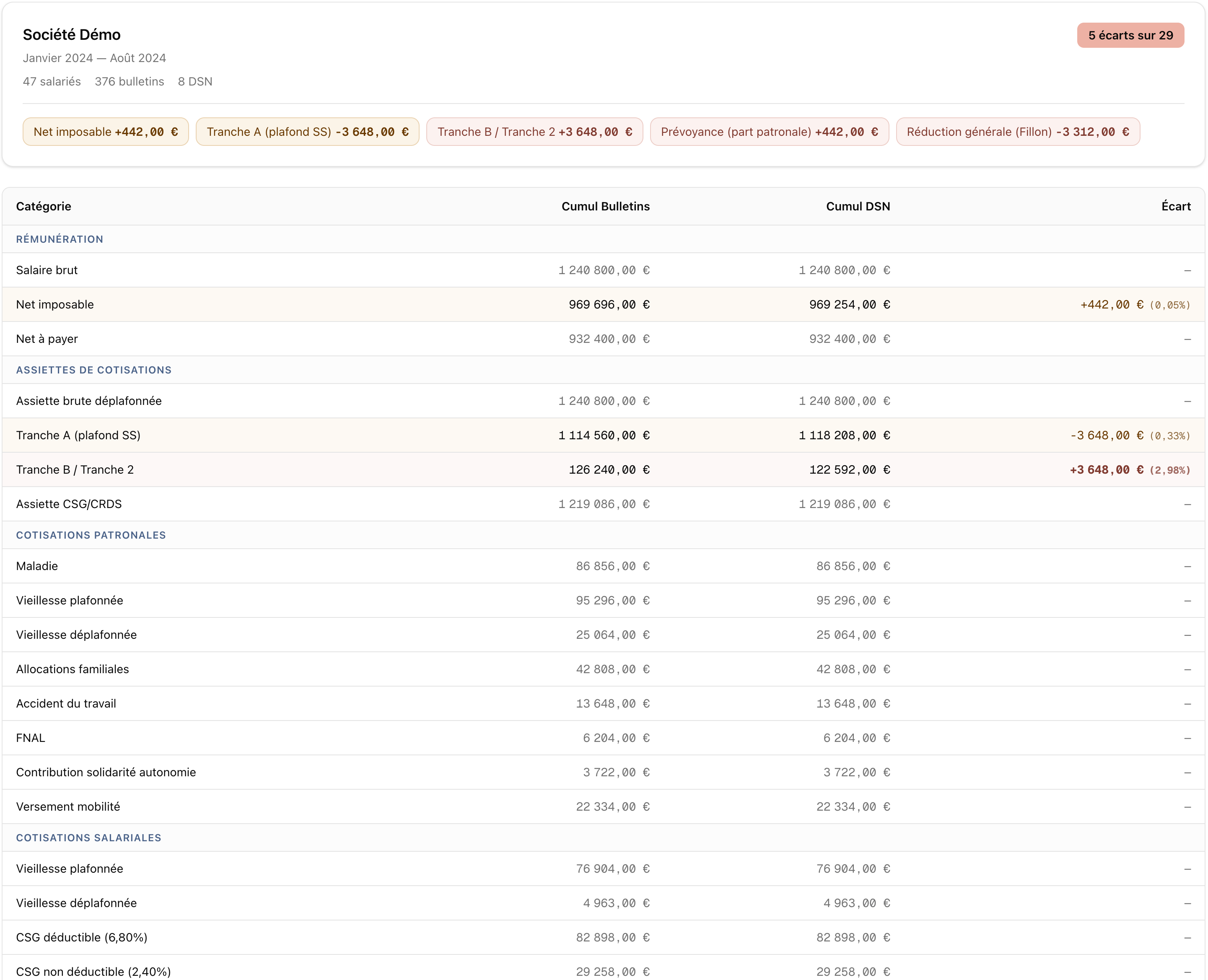Collapse the RÉMUNÉRATION section header

coord(59,239)
